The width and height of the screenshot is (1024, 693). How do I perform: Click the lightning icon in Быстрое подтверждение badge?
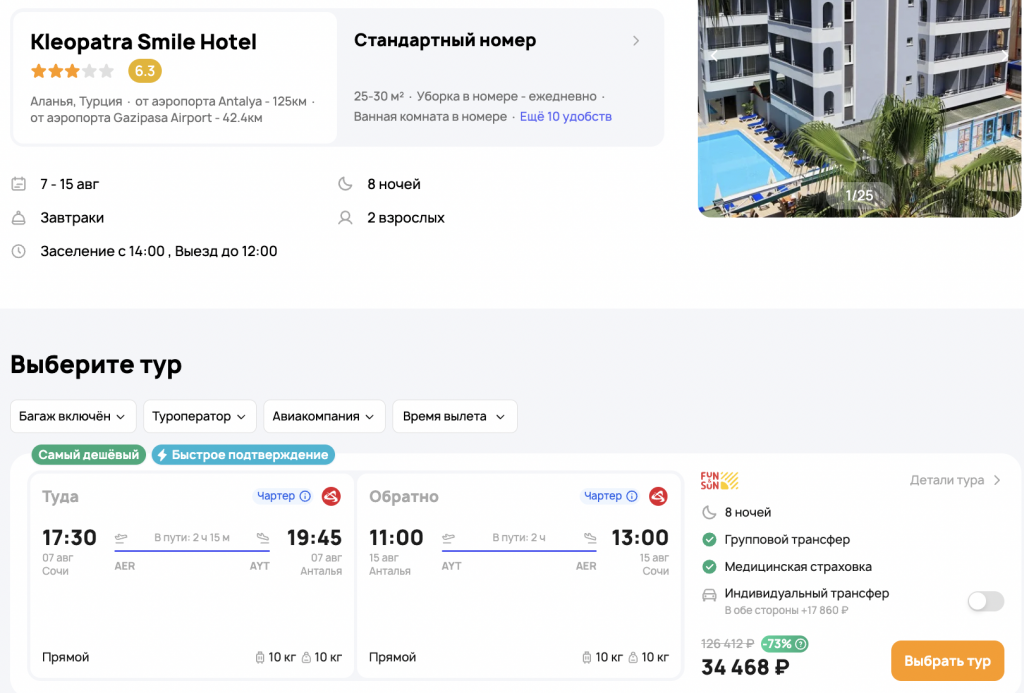click(163, 455)
